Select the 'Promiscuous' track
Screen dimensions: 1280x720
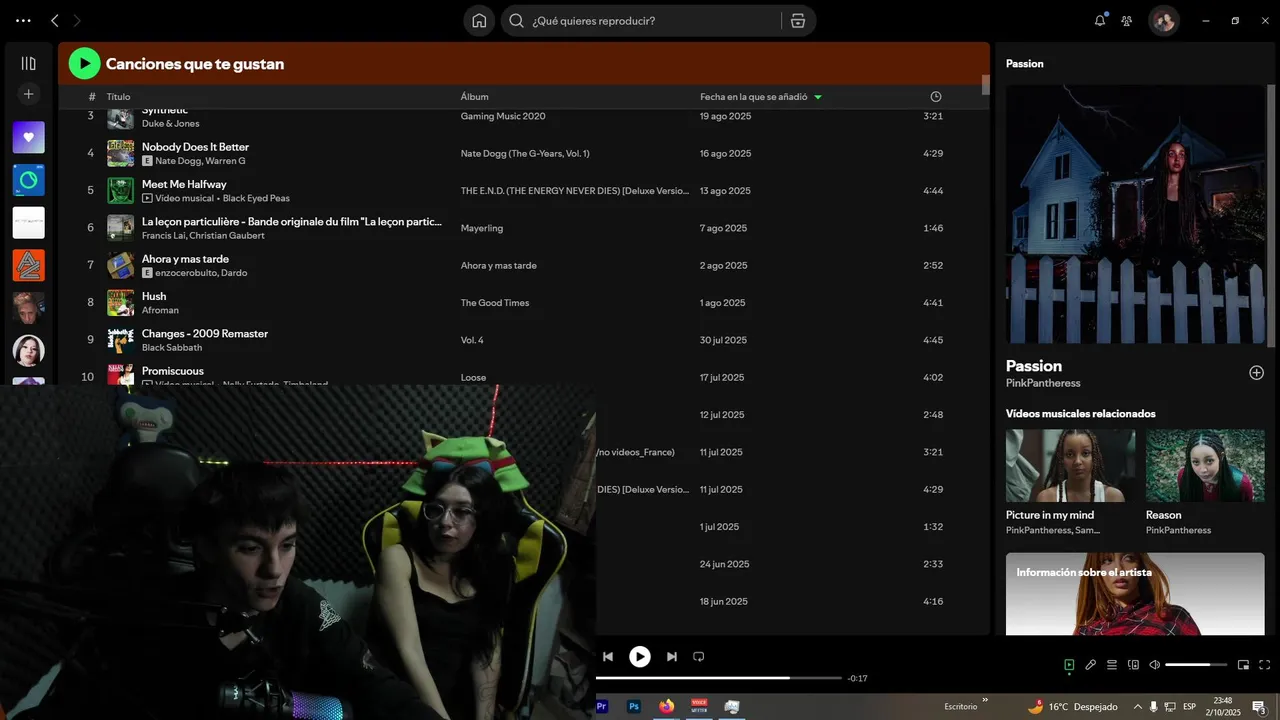pyautogui.click(x=173, y=371)
